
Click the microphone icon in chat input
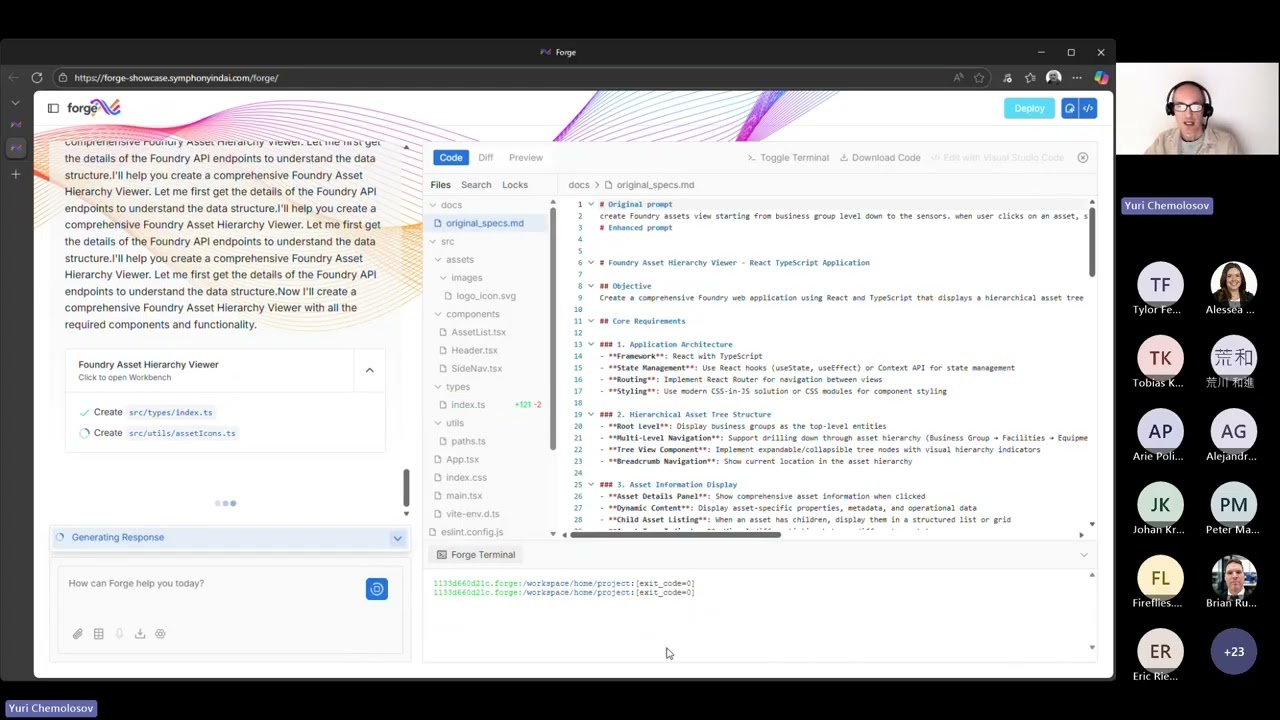click(x=119, y=634)
